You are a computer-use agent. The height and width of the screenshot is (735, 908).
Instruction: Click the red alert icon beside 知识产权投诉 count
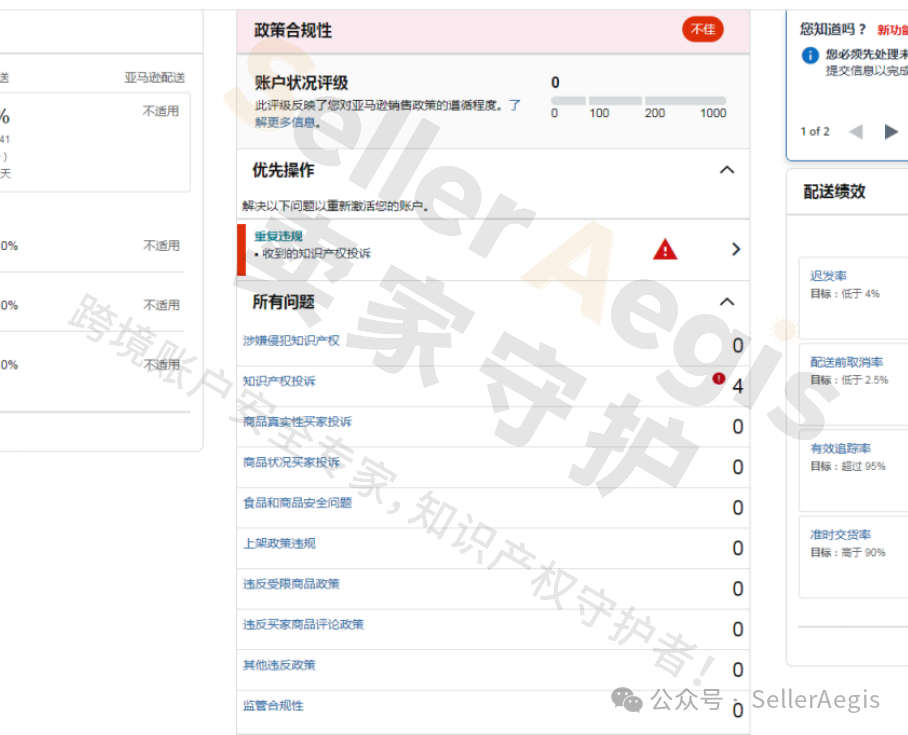[719, 378]
